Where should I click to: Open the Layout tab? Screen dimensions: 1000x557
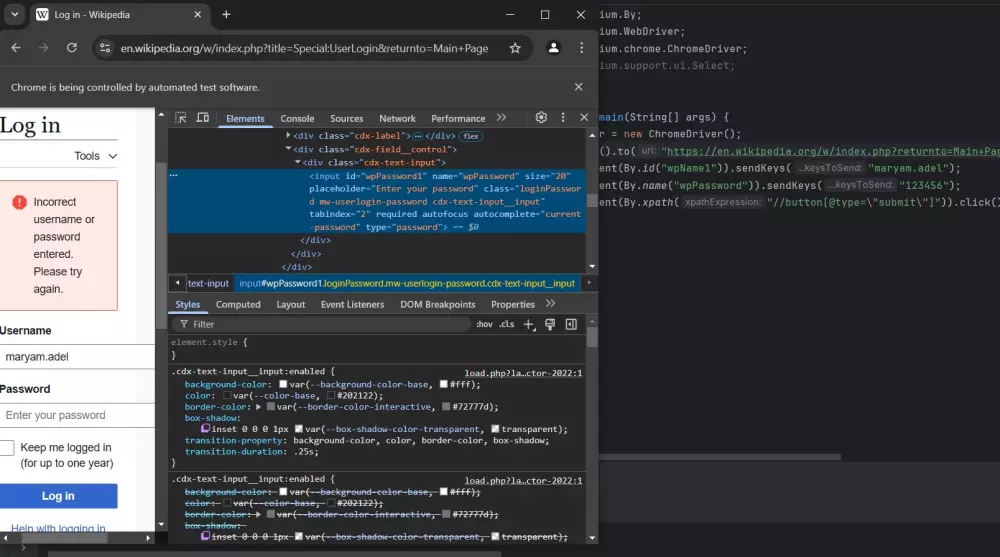click(290, 304)
